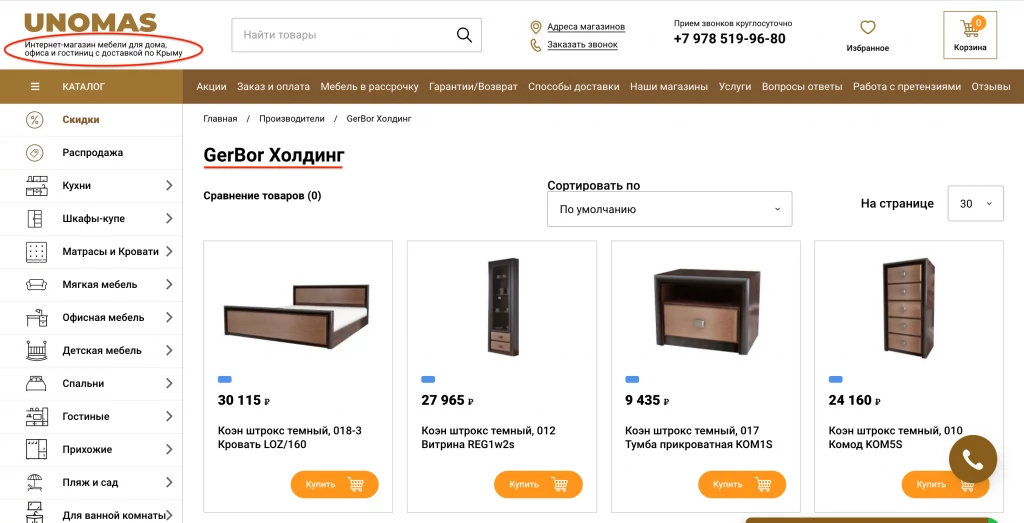Image resolution: width=1024 pixels, height=523 pixels.
Task: Open the Сортировать по dropdown
Action: [669, 209]
